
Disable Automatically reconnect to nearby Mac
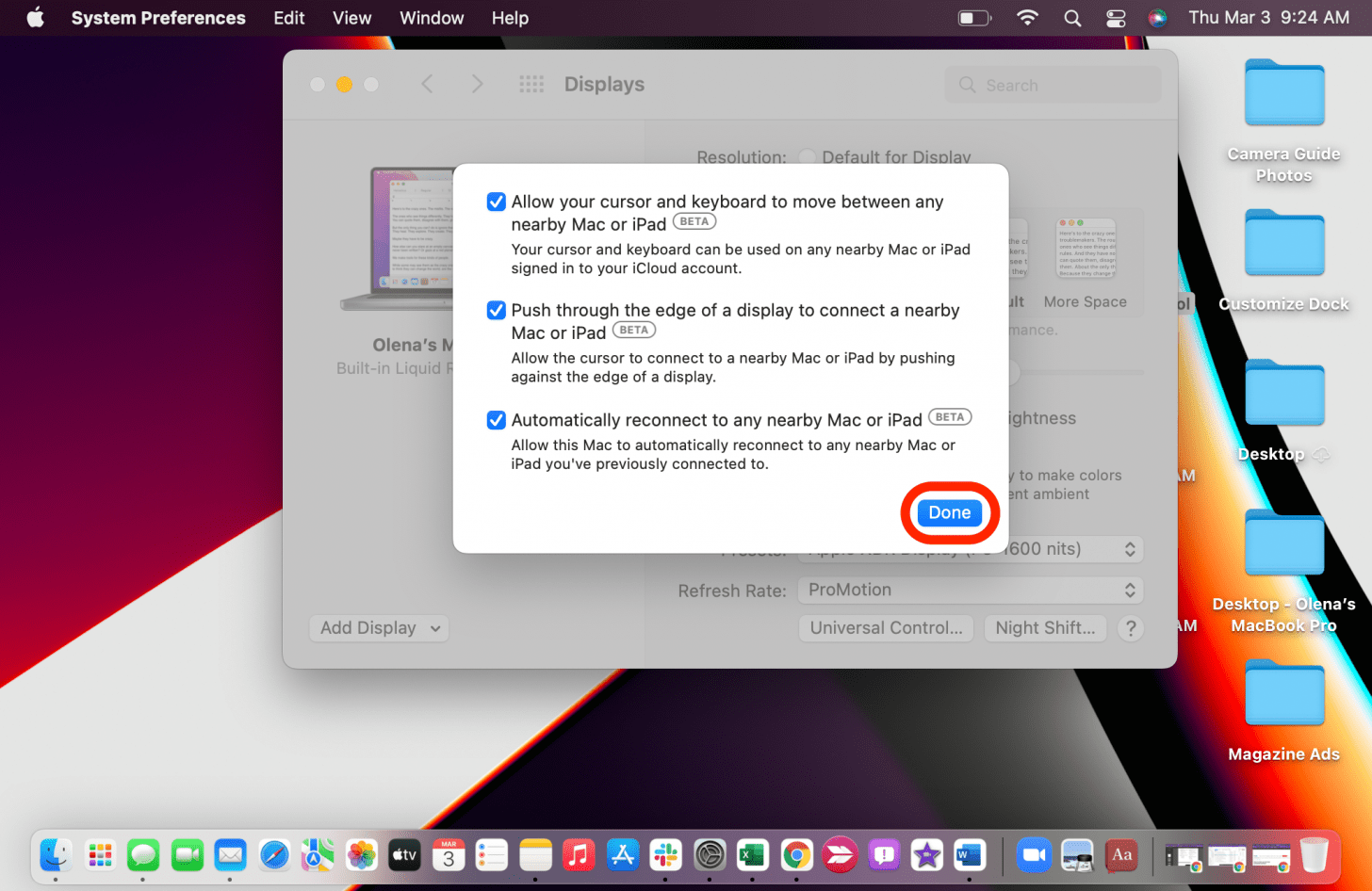pos(496,420)
